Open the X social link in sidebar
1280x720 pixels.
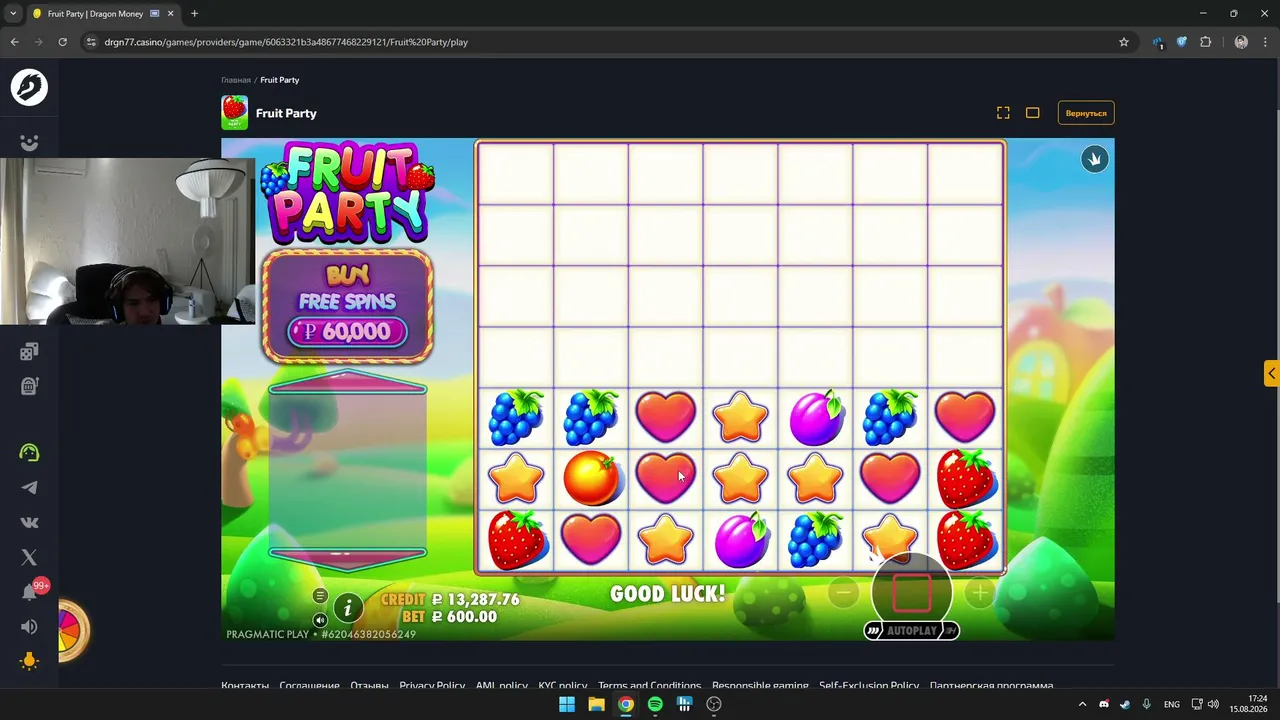pos(29,557)
